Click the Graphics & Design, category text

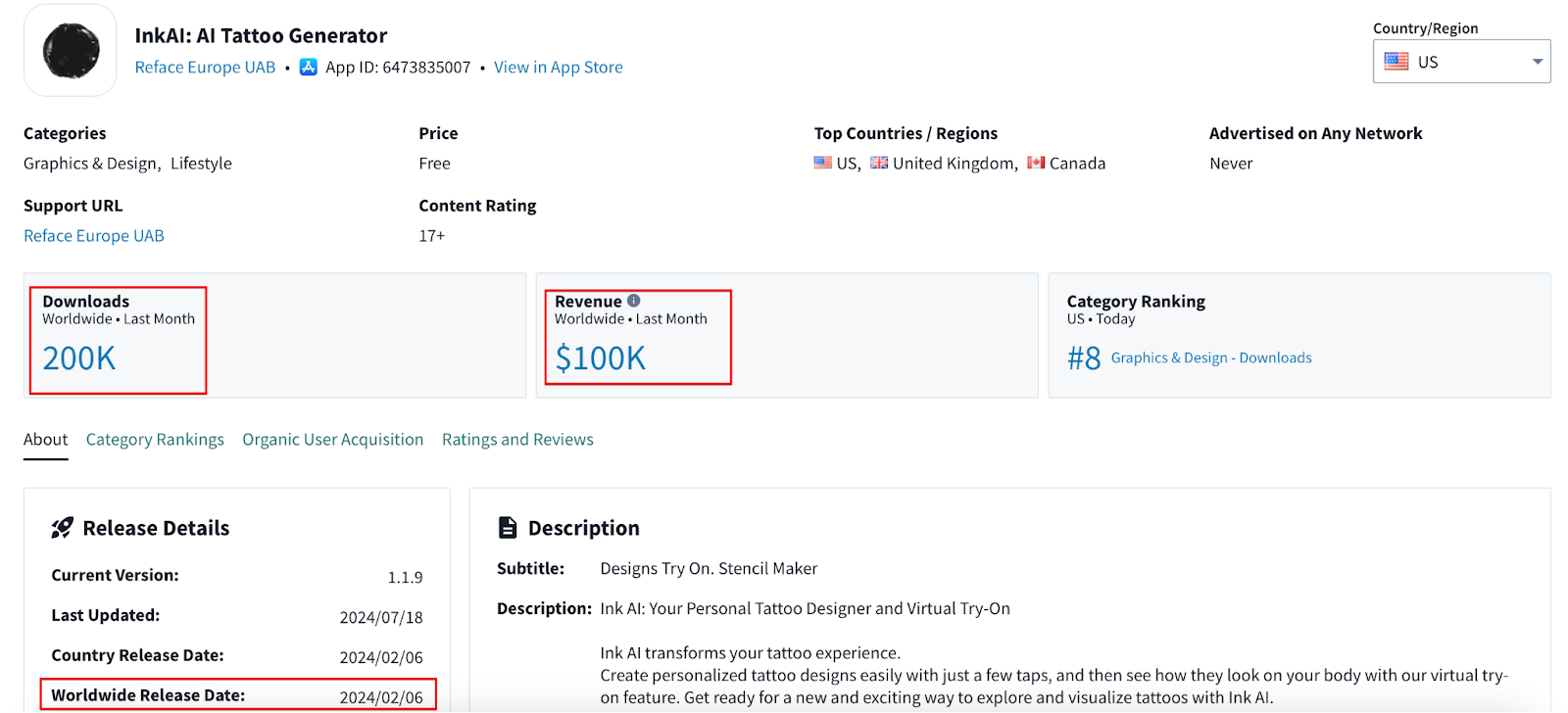tap(92, 164)
